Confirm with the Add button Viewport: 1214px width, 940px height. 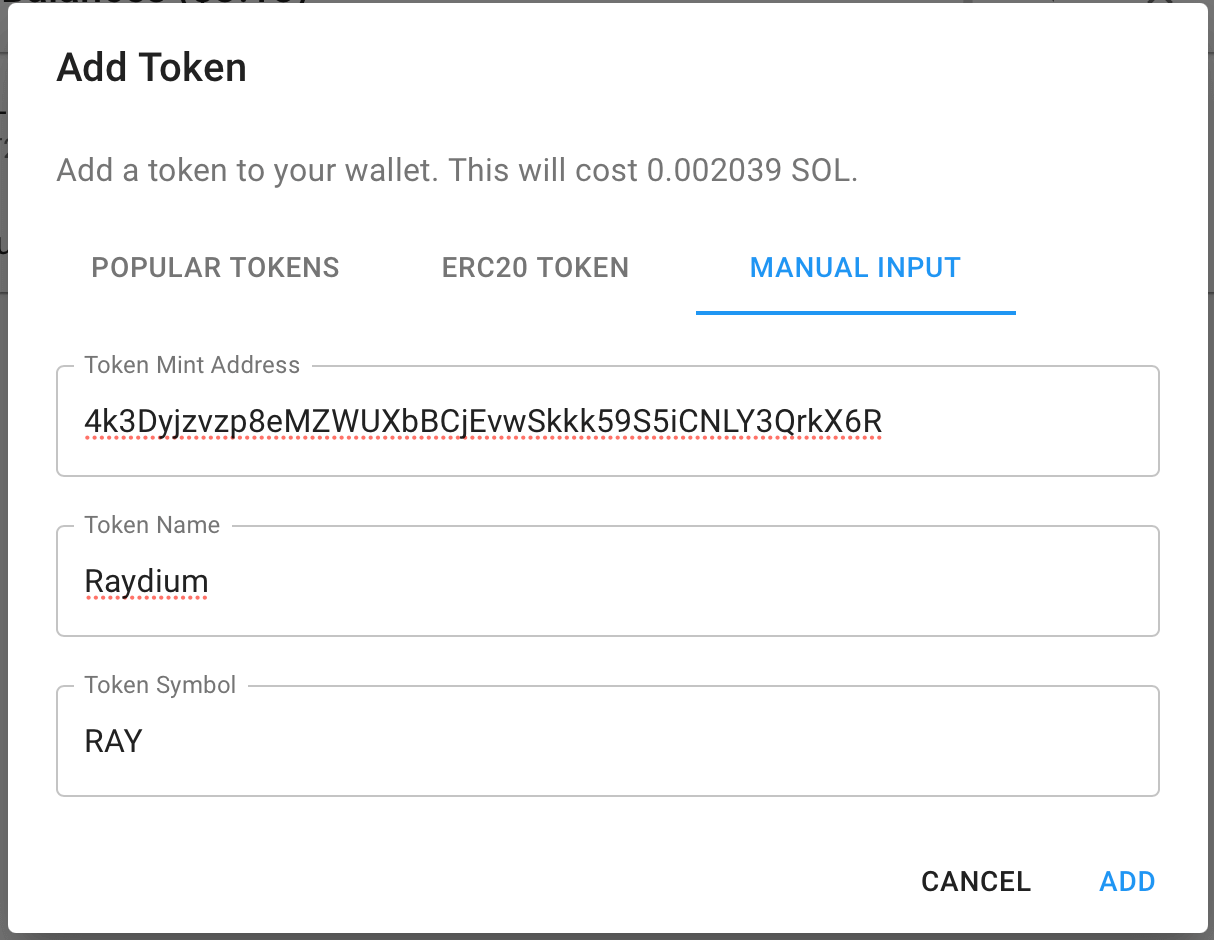click(1127, 881)
